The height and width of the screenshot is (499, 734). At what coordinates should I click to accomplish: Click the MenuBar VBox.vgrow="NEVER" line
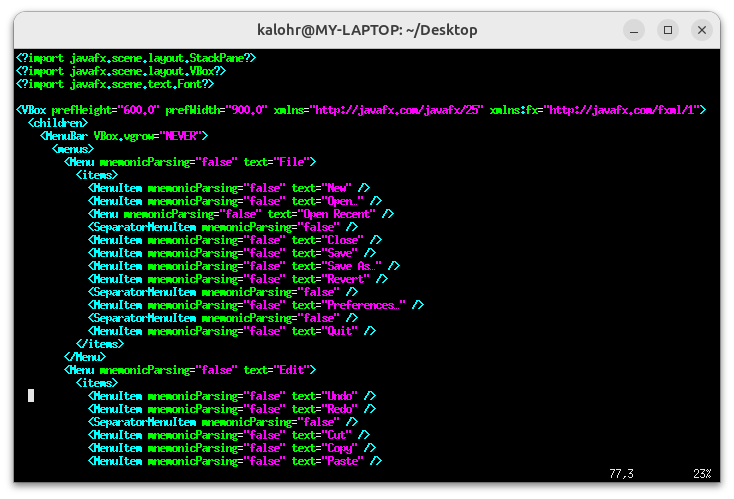123,135
